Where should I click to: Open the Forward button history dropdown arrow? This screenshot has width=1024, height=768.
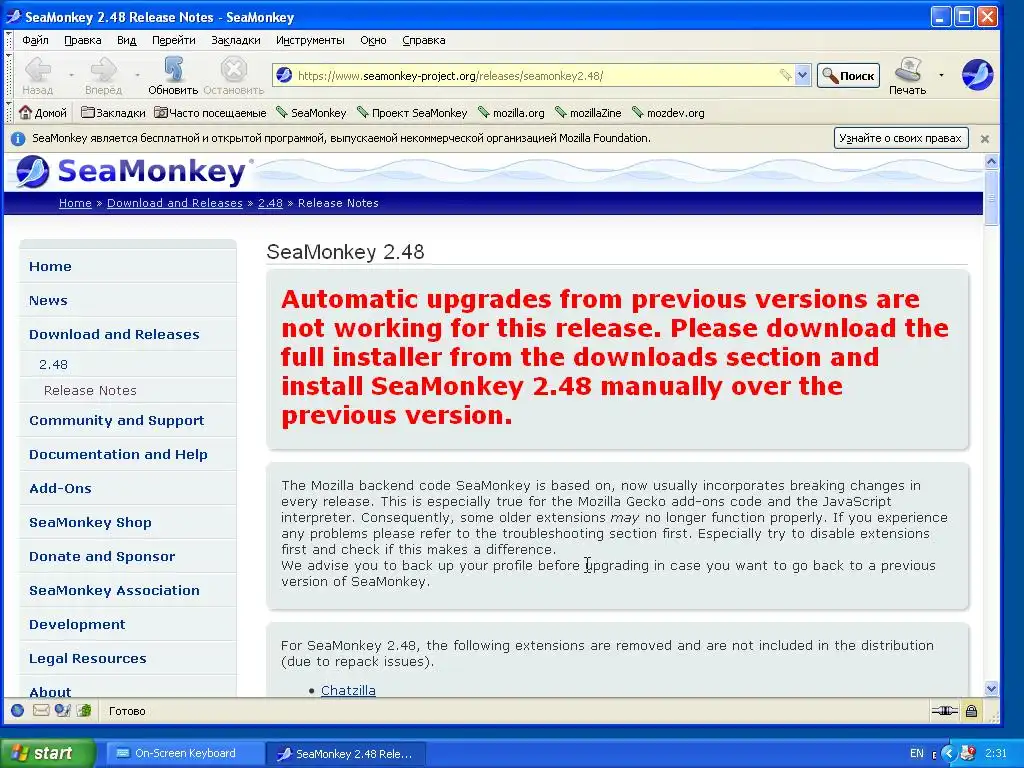tap(137, 75)
